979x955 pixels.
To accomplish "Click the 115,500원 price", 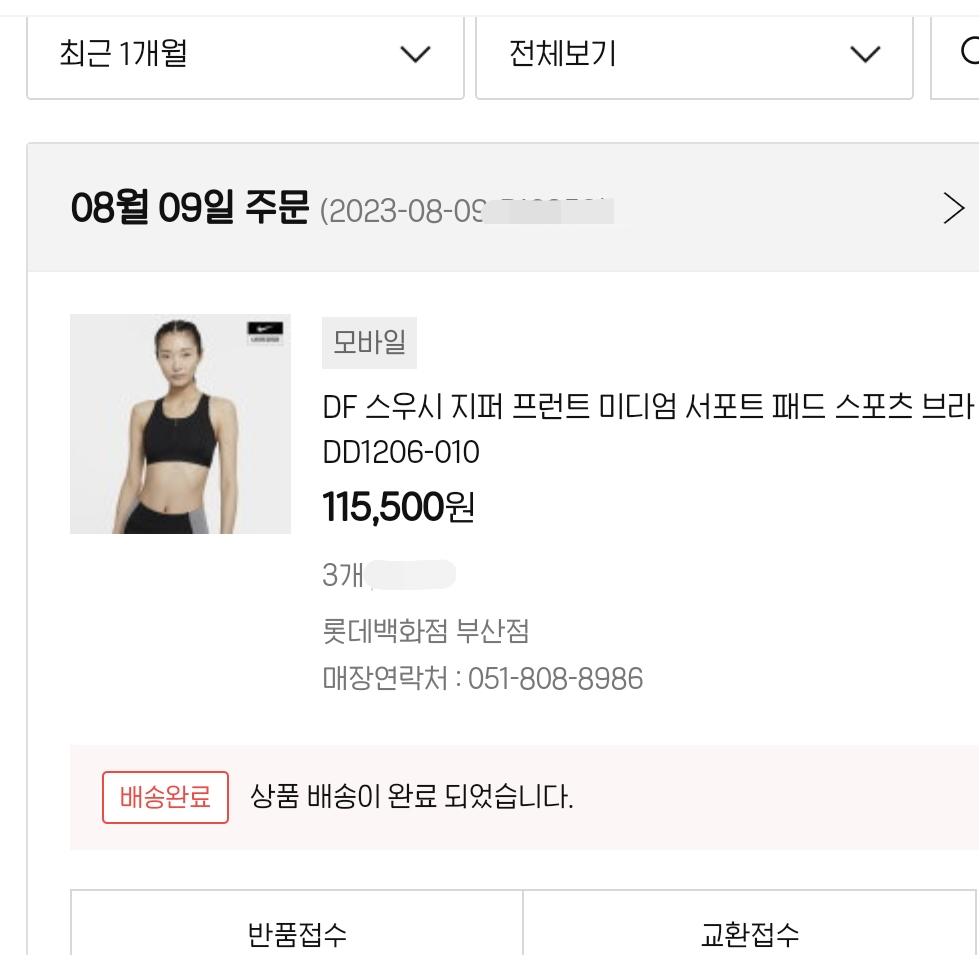I will pyautogui.click(x=398, y=508).
